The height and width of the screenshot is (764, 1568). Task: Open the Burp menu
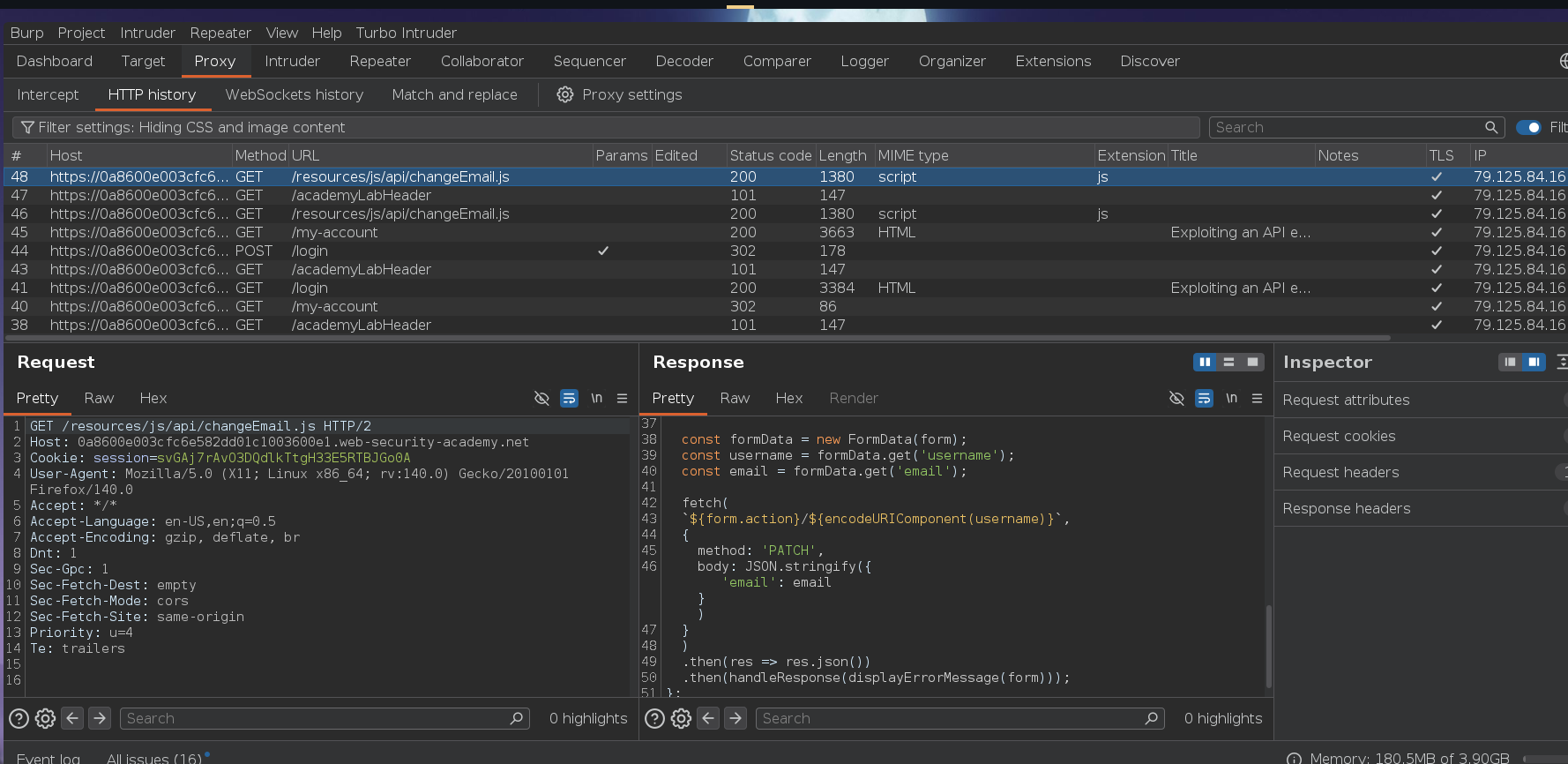tap(26, 33)
